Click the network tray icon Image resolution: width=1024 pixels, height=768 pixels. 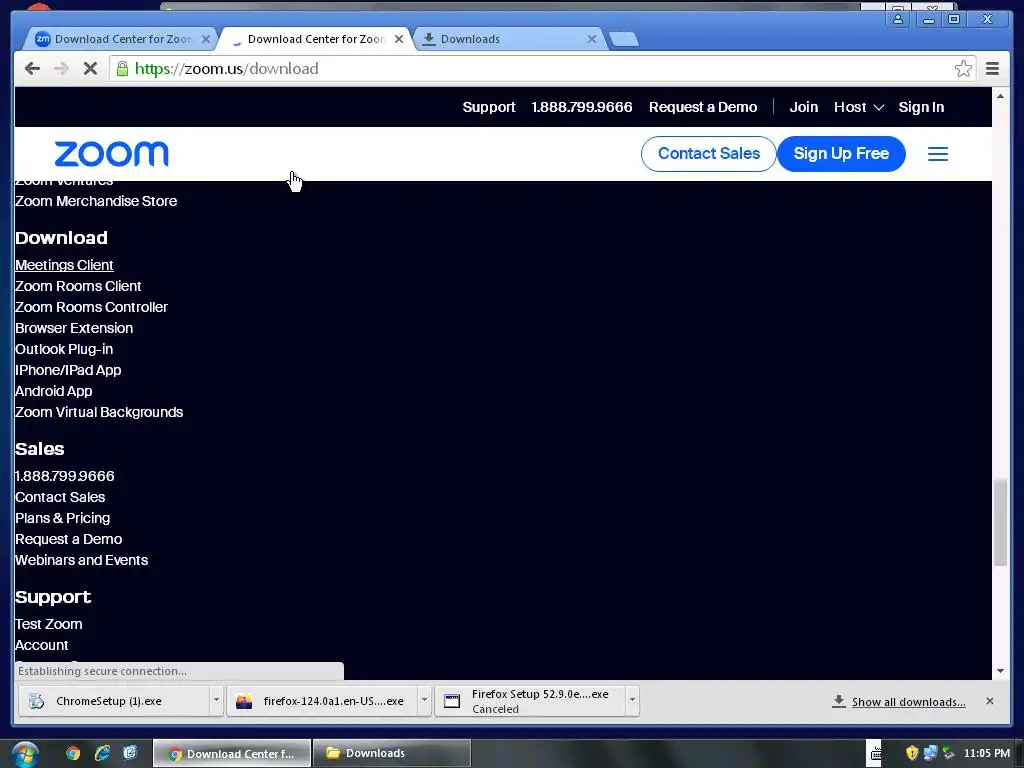click(x=930, y=753)
